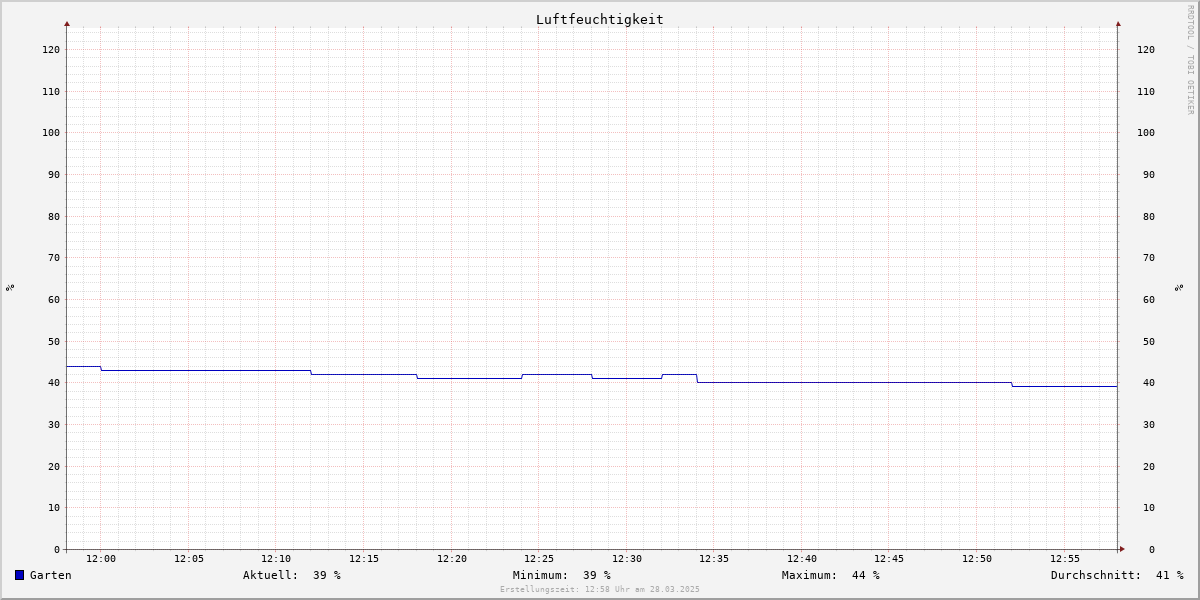Click the 20 label on the left axis
Screen dimensions: 1200x600
click(x=54, y=466)
